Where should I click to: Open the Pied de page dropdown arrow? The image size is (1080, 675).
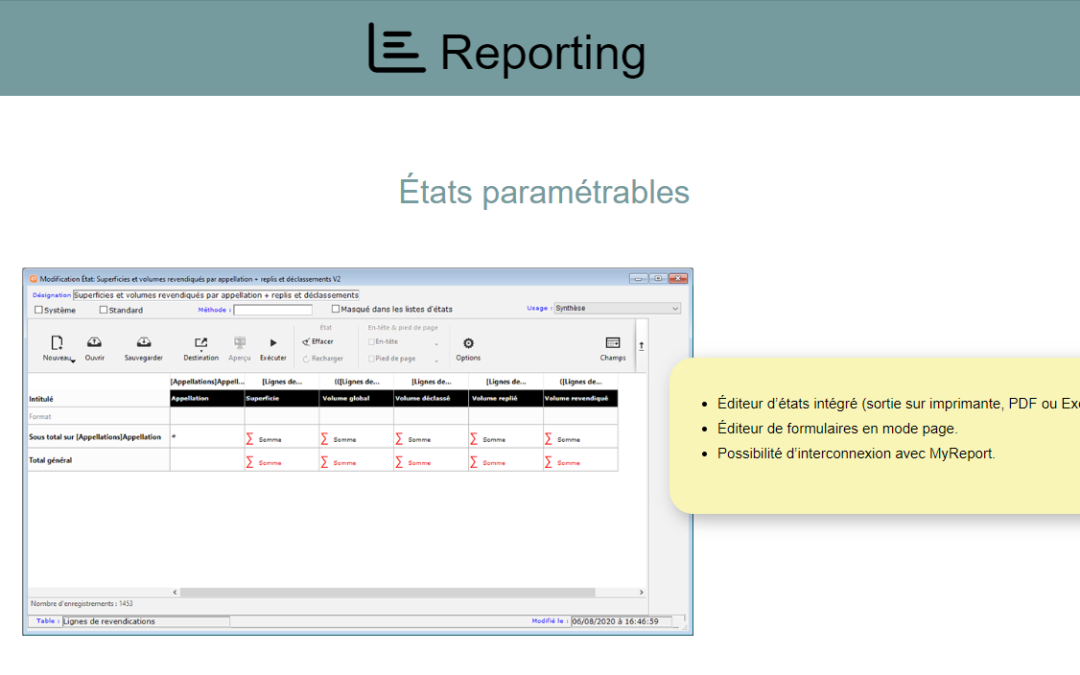[436, 360]
